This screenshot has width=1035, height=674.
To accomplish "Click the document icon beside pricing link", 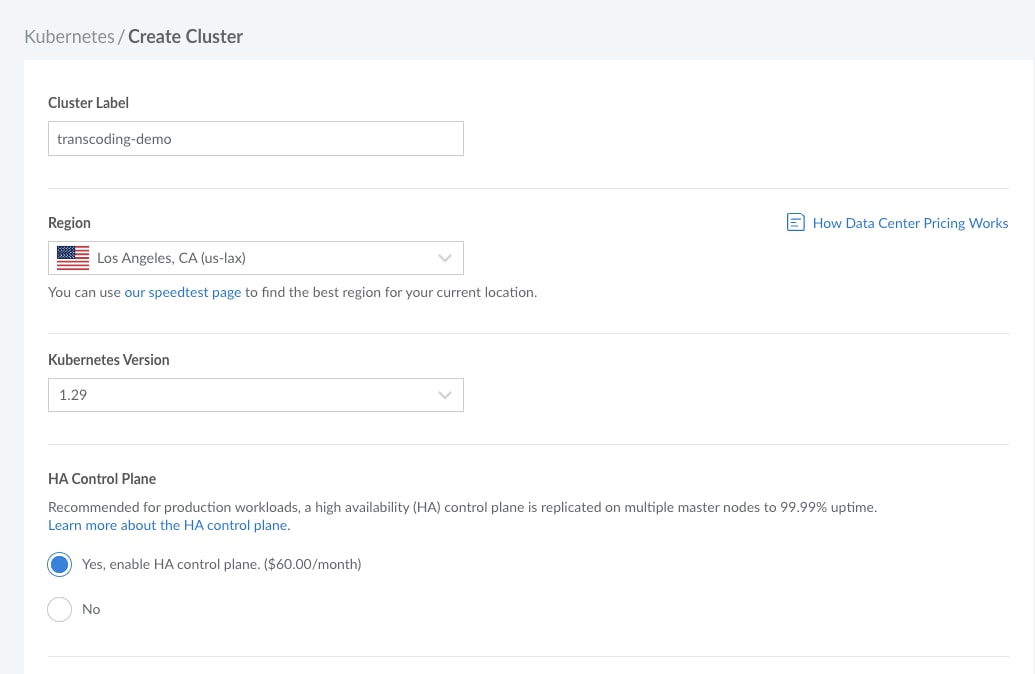I will click(796, 223).
